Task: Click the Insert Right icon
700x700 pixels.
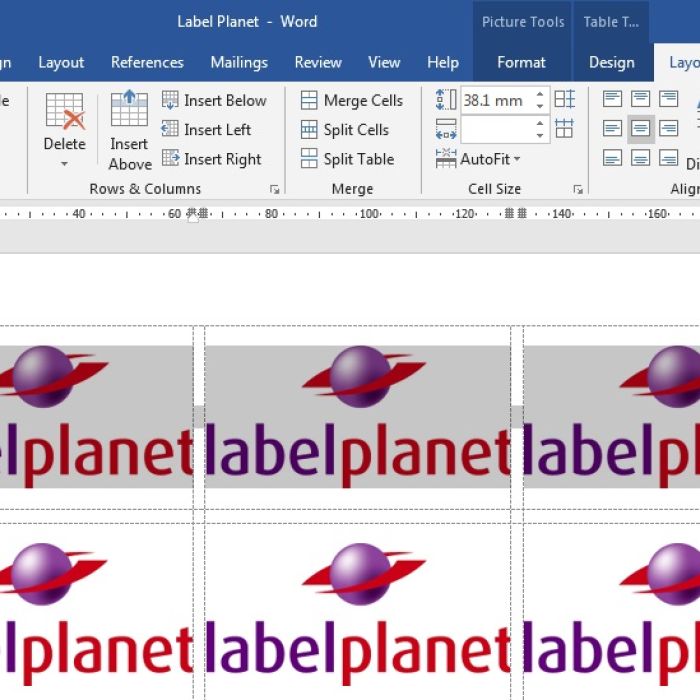Action: click(170, 158)
